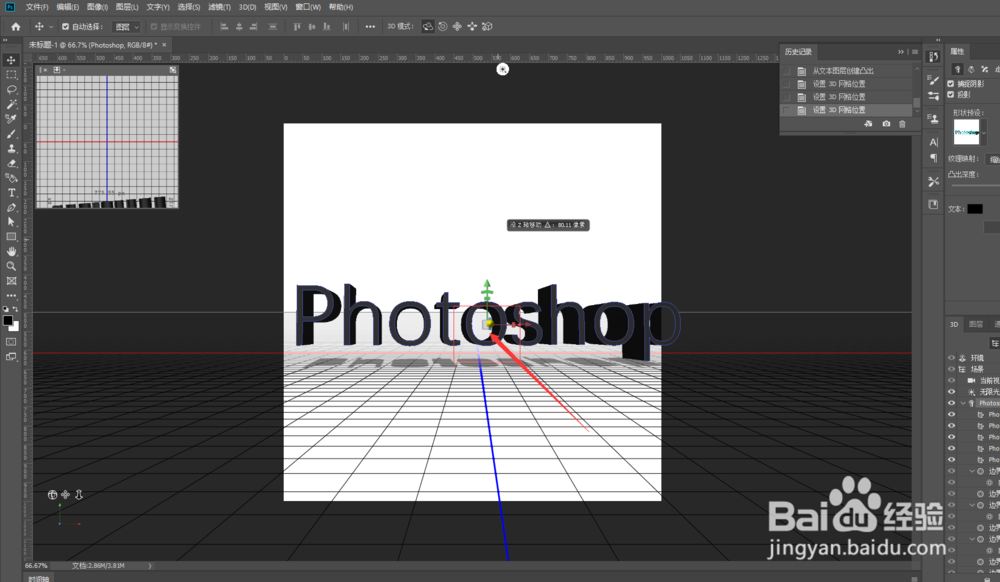Image resolution: width=1000 pixels, height=582 pixels.
Task: Select the Eyedropper tool
Action: pos(11,119)
